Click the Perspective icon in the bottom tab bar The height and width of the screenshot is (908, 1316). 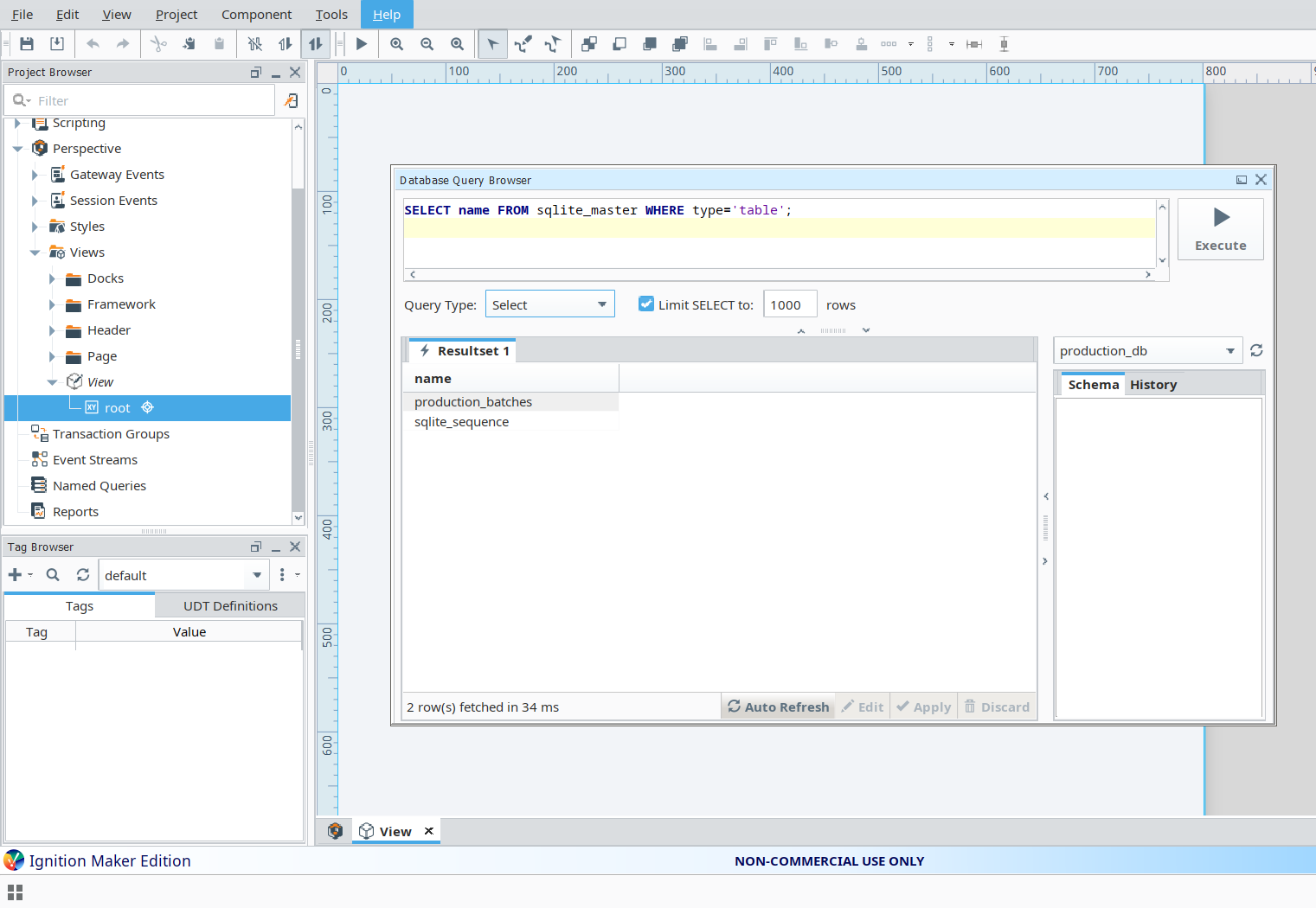336,831
